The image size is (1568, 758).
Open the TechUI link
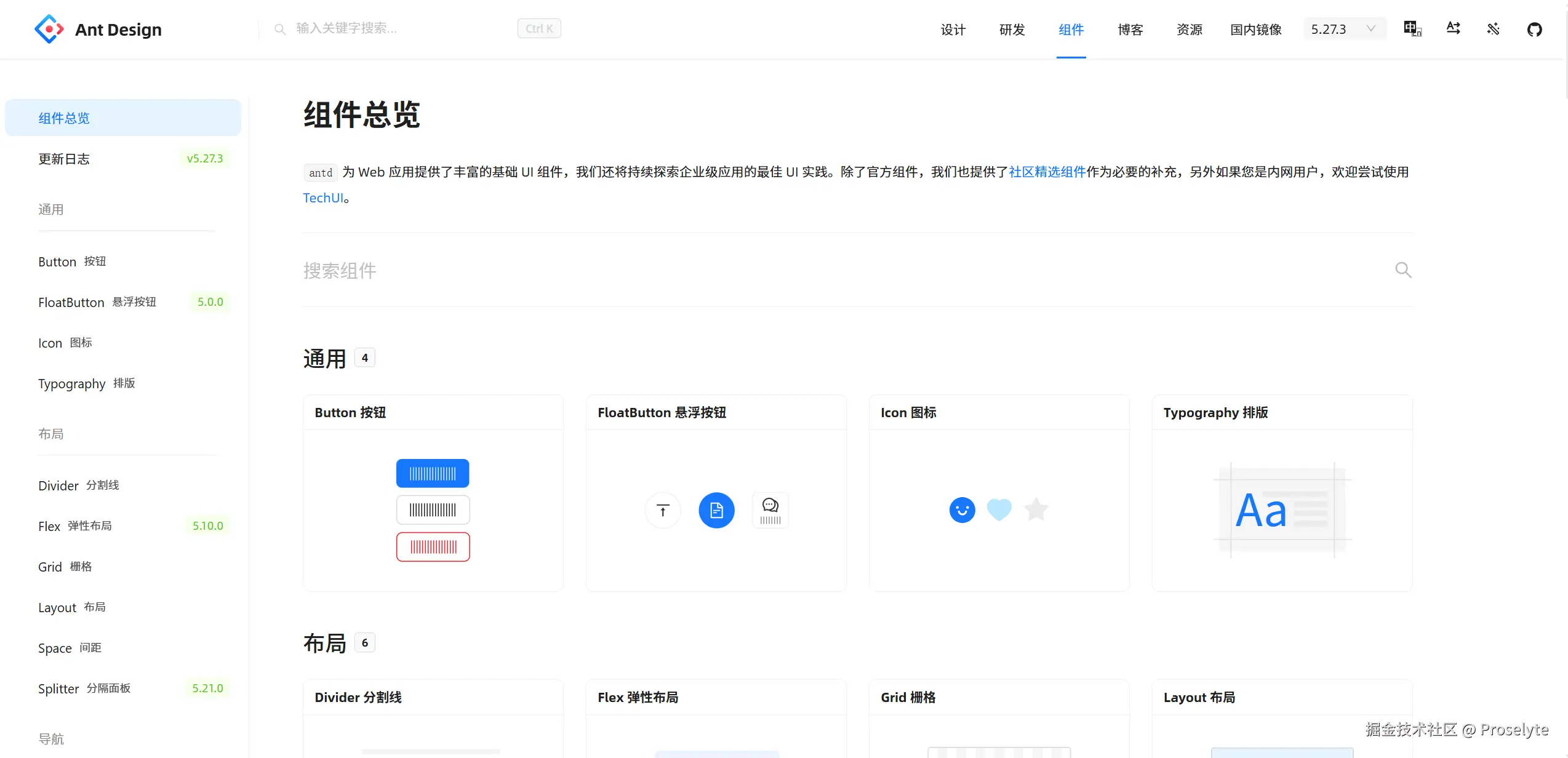tap(323, 198)
